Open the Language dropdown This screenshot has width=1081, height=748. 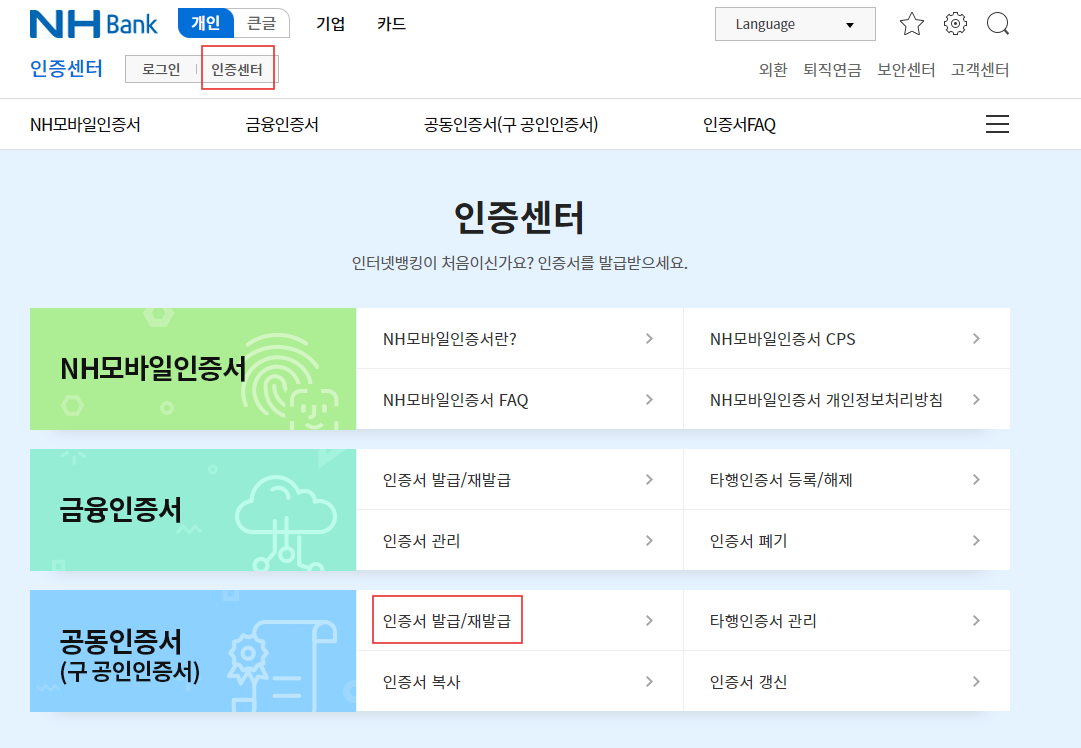tap(795, 24)
